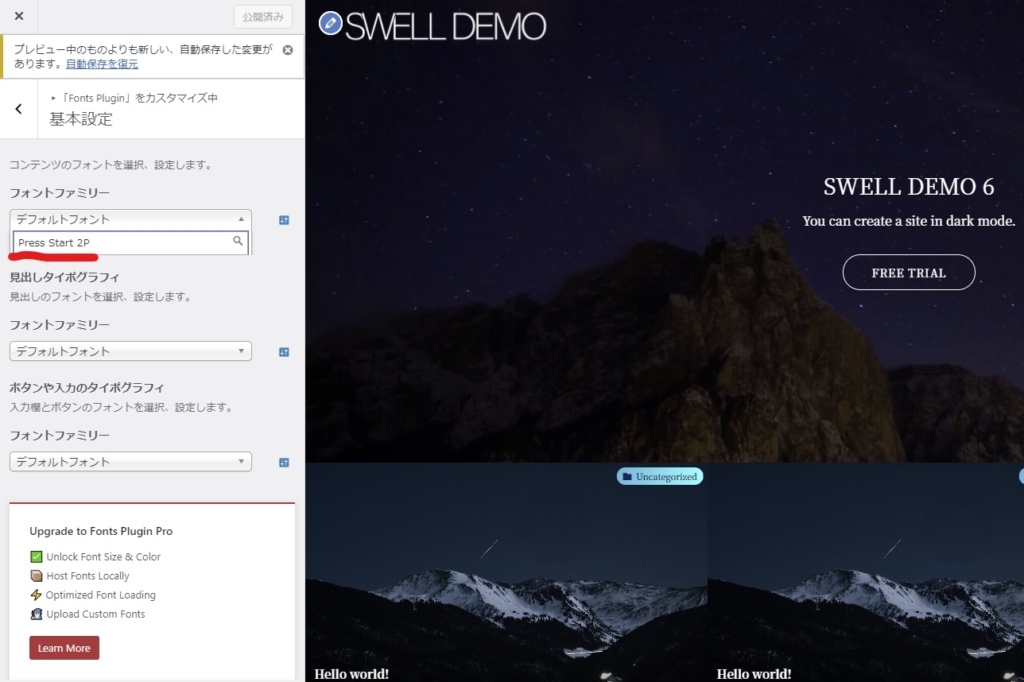This screenshot has height=682, width=1024.
Task: Open the left Hello world! post
Action: (351, 674)
